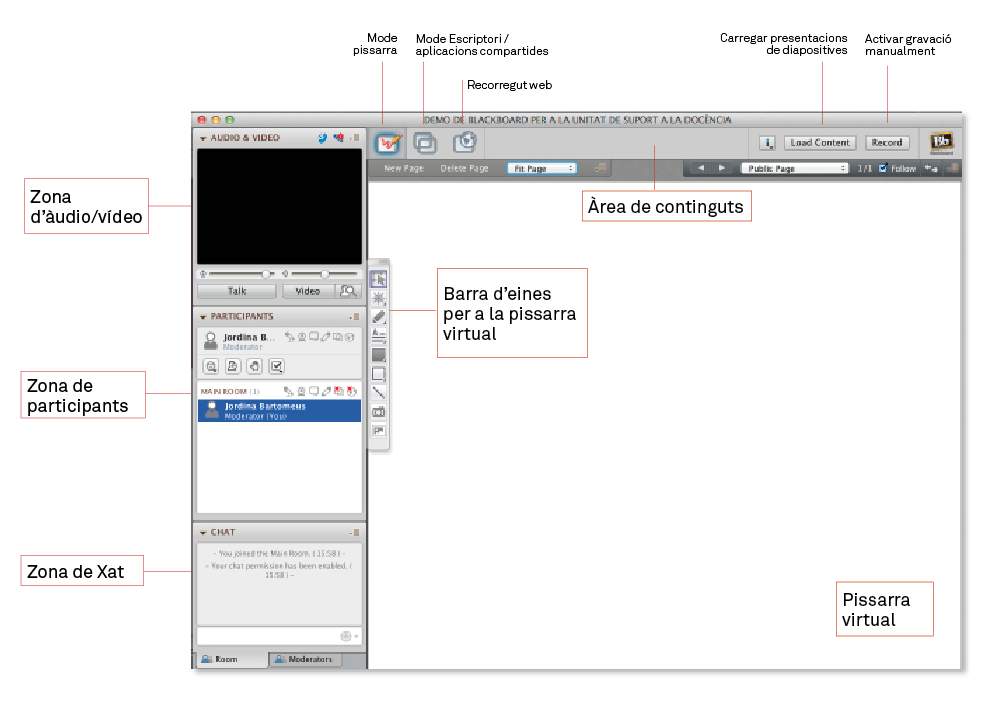Click the screenshot camera tool

(x=379, y=412)
